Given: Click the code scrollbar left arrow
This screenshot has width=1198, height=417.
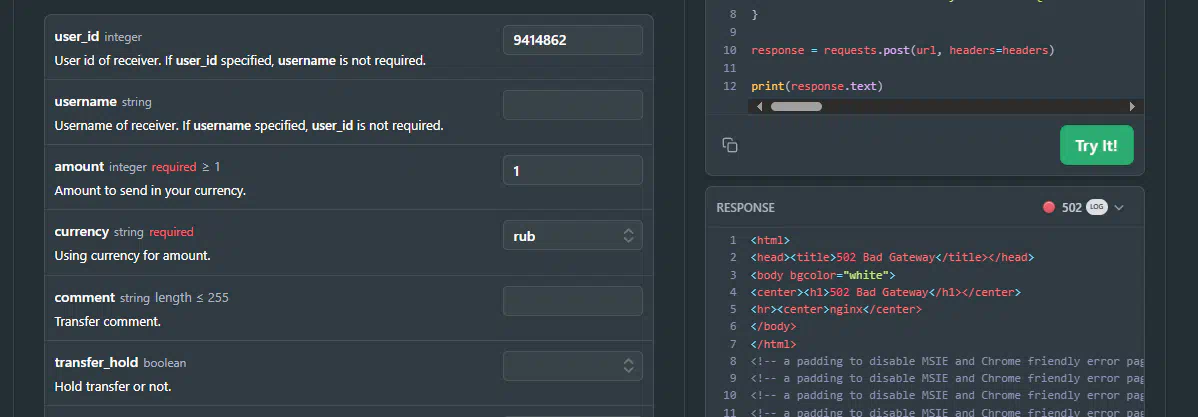Looking at the screenshot, I should pyautogui.click(x=759, y=106).
